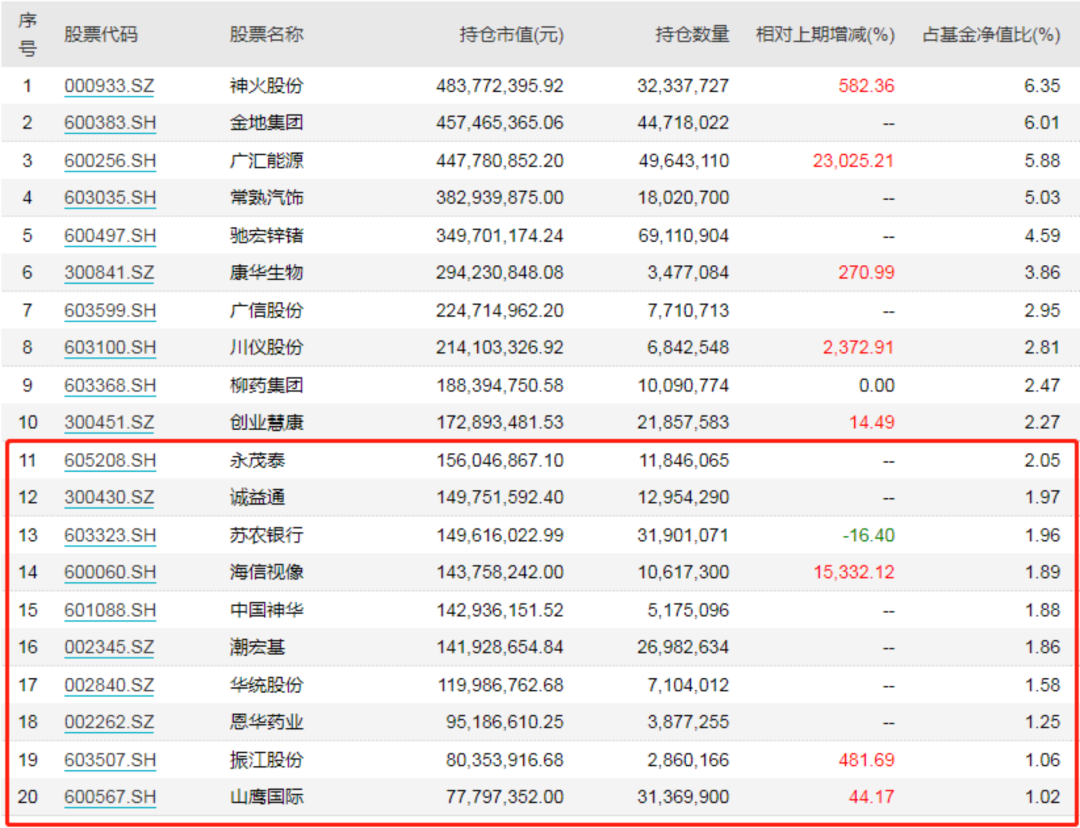Open stock code link 000933.SZ
This screenshot has width=1080, height=828.
[x=109, y=86]
